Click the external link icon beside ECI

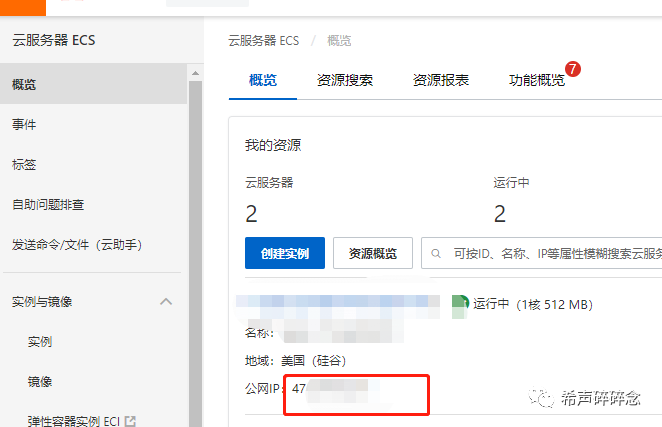[x=130, y=421]
